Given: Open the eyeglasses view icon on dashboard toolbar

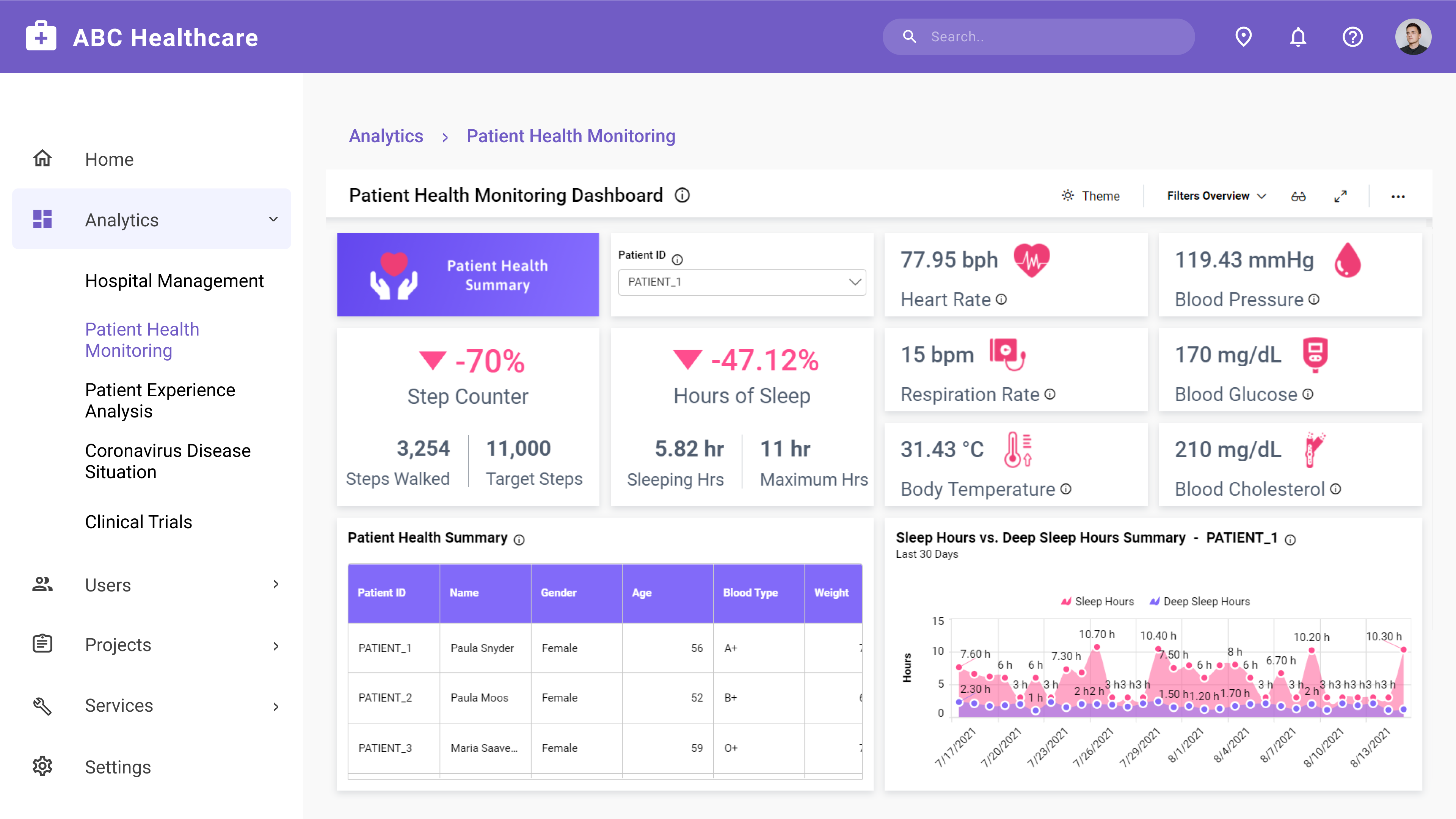Looking at the screenshot, I should 1299,196.
